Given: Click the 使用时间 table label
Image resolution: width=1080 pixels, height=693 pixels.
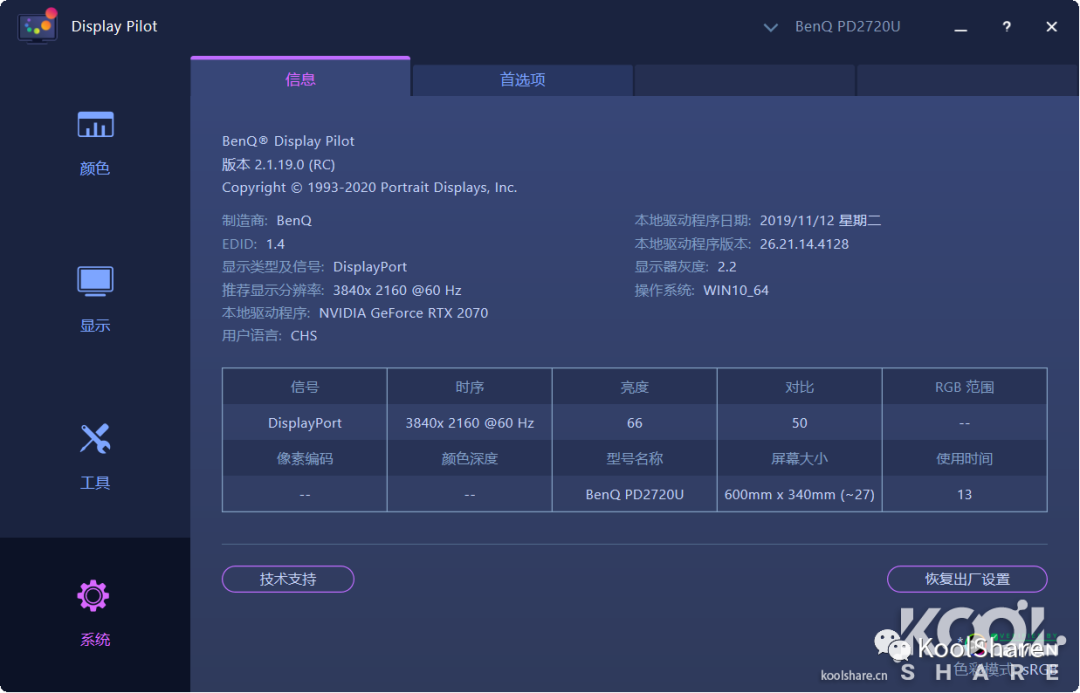Looking at the screenshot, I should [x=964, y=459].
